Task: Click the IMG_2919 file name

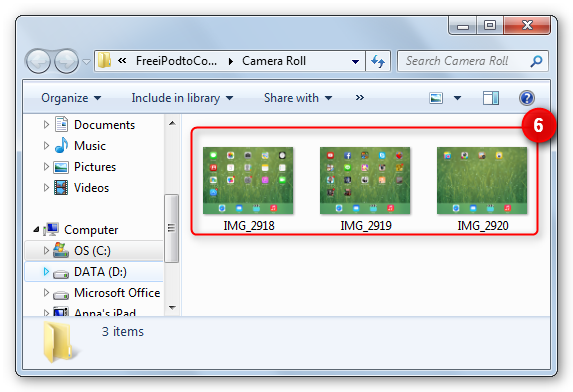Action: (366, 225)
